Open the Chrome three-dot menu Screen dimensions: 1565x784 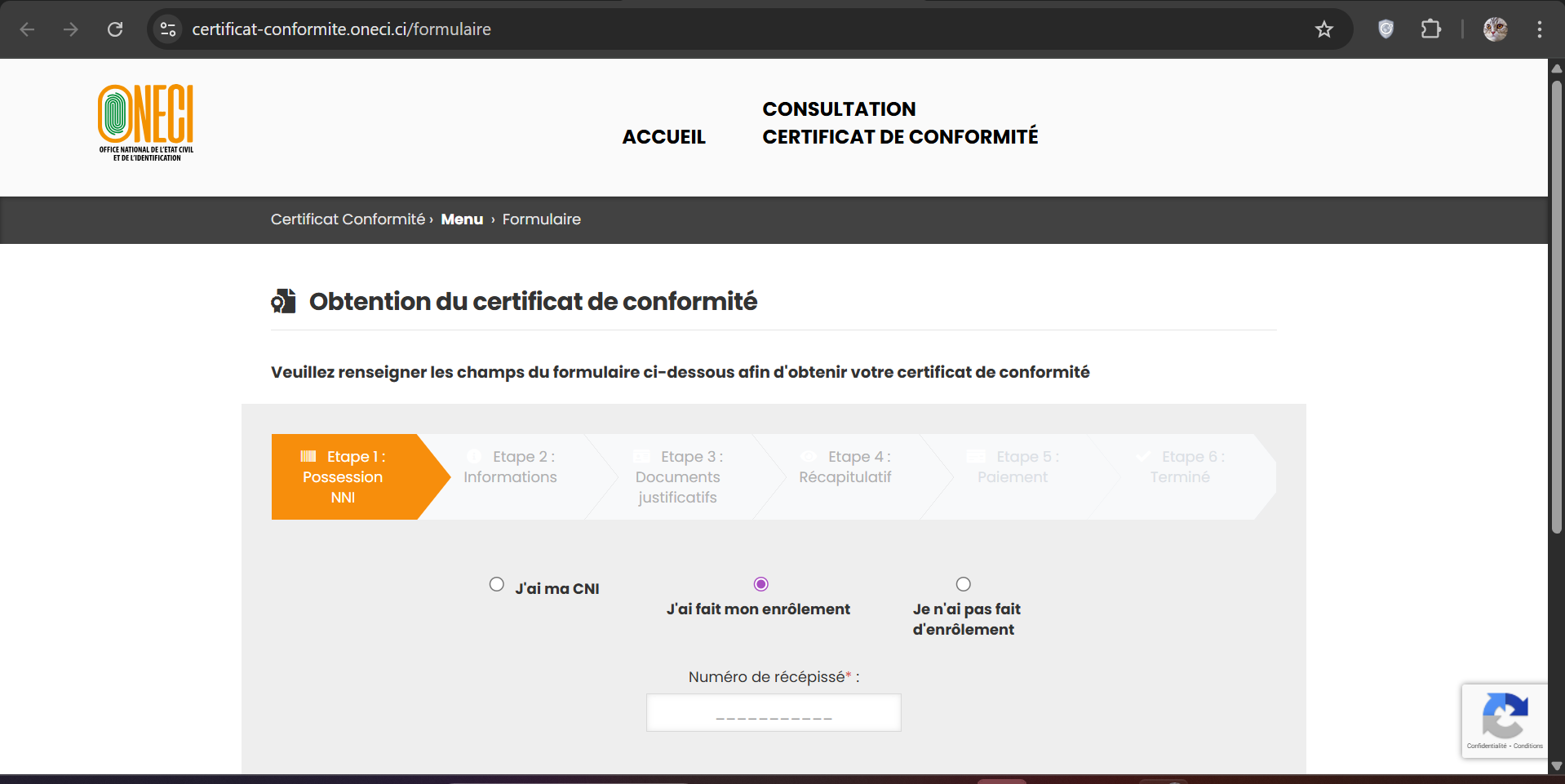click(1539, 29)
